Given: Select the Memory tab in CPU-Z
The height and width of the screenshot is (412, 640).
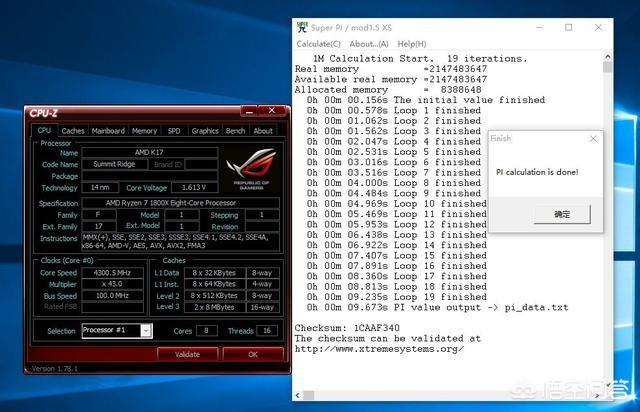Looking at the screenshot, I should coord(144,131).
